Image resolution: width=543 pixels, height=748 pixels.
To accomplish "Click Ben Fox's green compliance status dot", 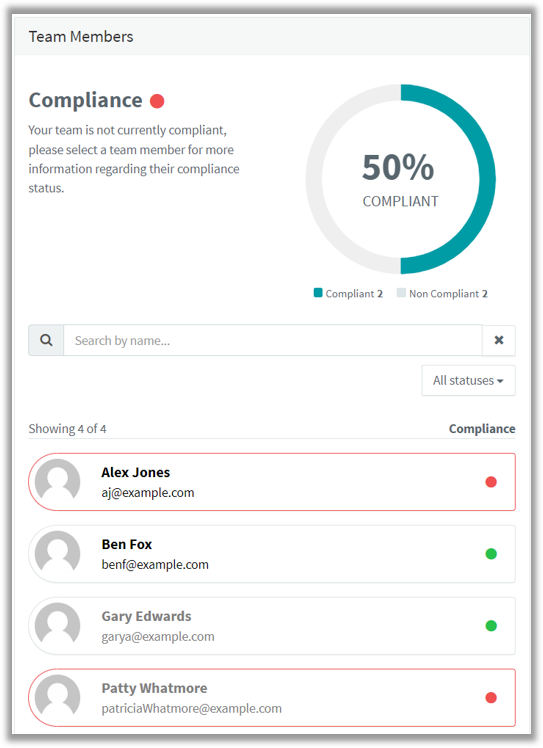I will point(491,554).
